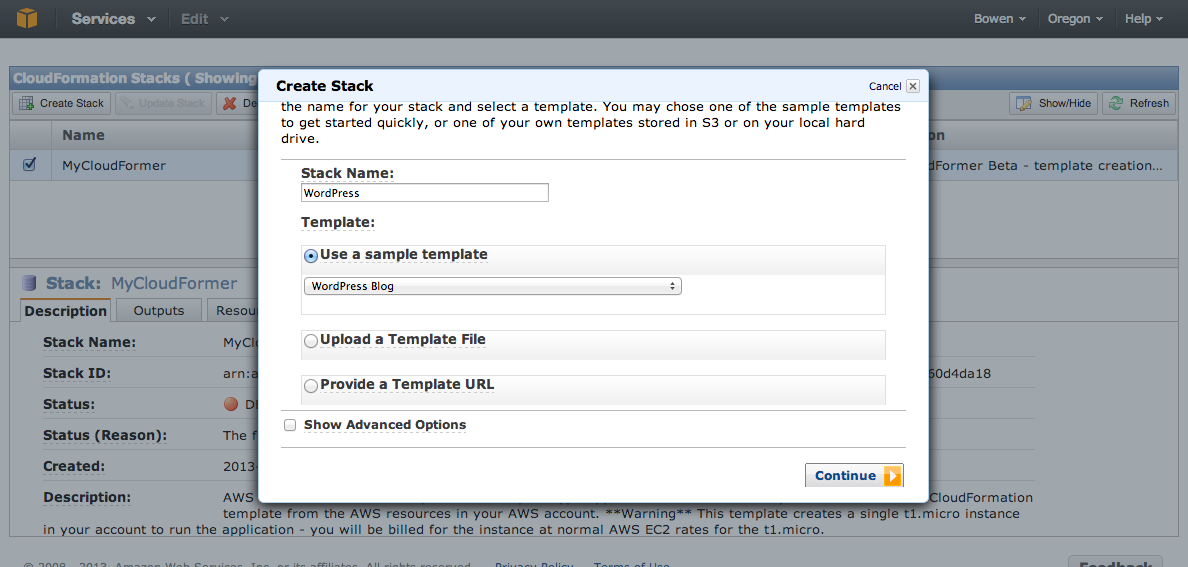Open the Help menu

coord(1144,19)
